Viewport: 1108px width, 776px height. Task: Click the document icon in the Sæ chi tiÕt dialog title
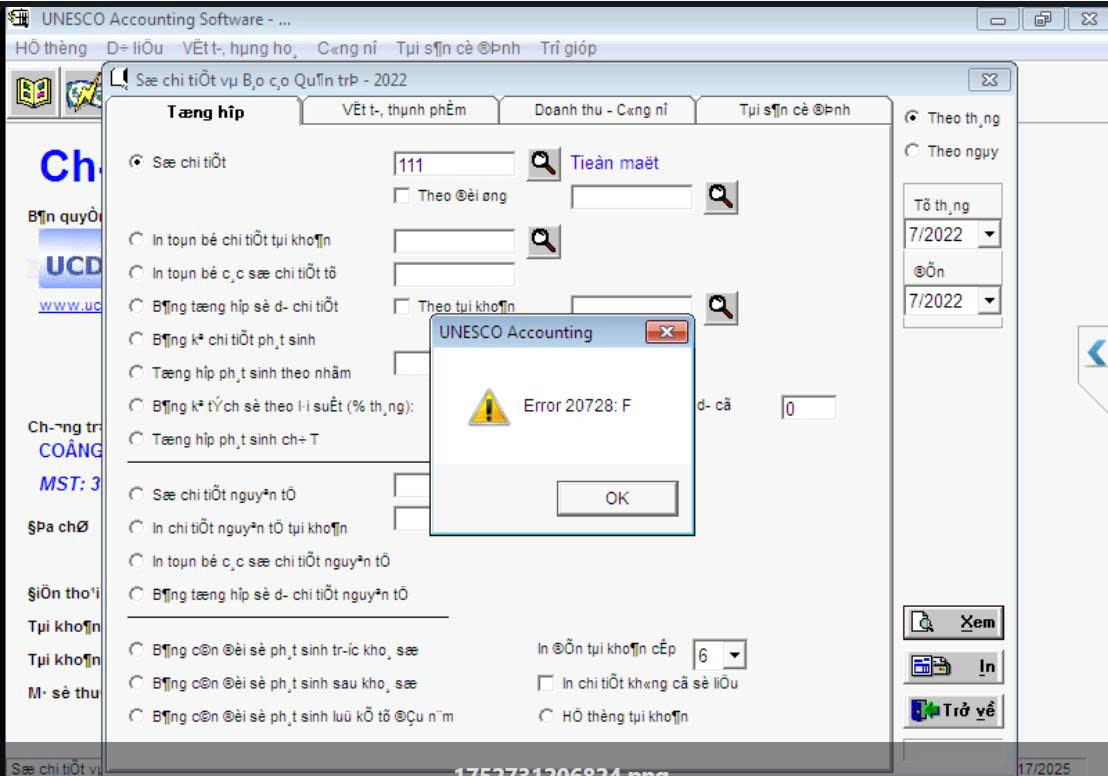pyautogui.click(x=120, y=78)
